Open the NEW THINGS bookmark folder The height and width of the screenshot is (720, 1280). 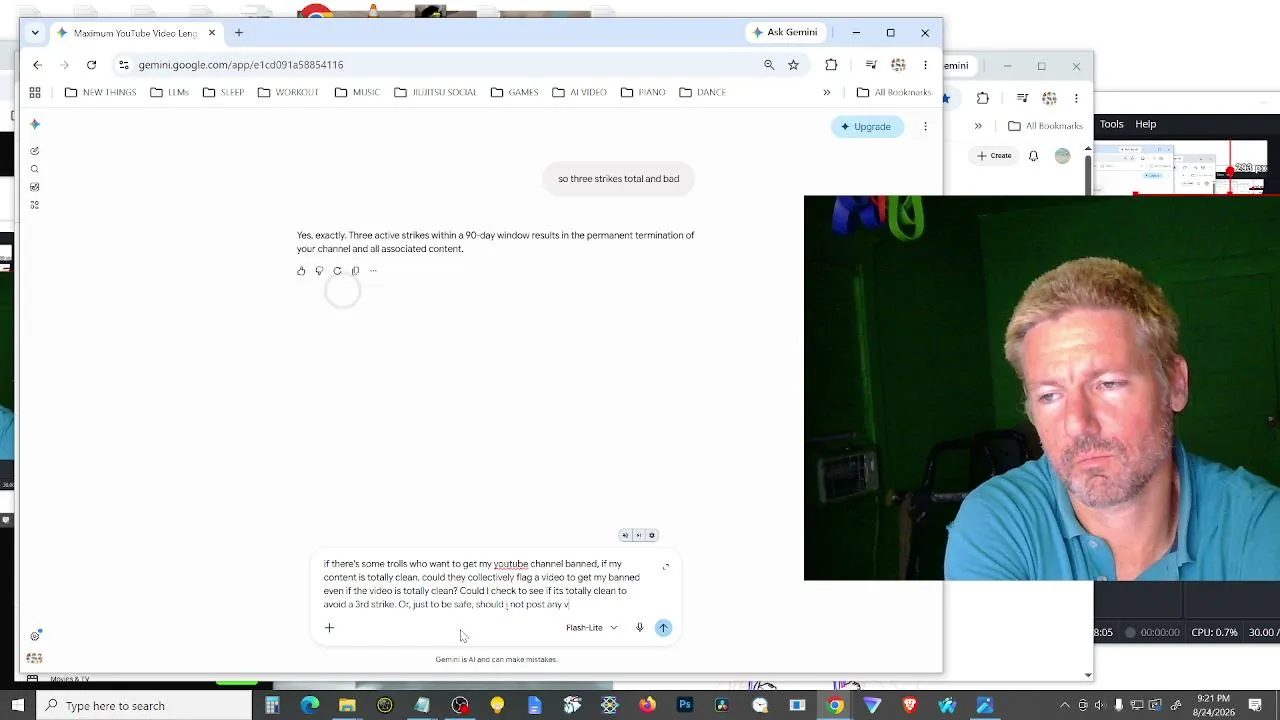[x=100, y=92]
